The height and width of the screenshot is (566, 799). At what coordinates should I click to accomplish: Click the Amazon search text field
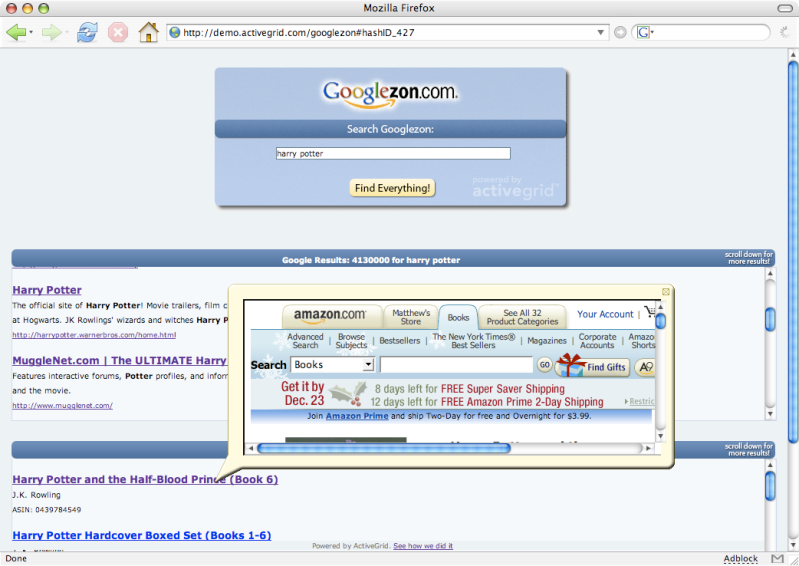[x=457, y=365]
